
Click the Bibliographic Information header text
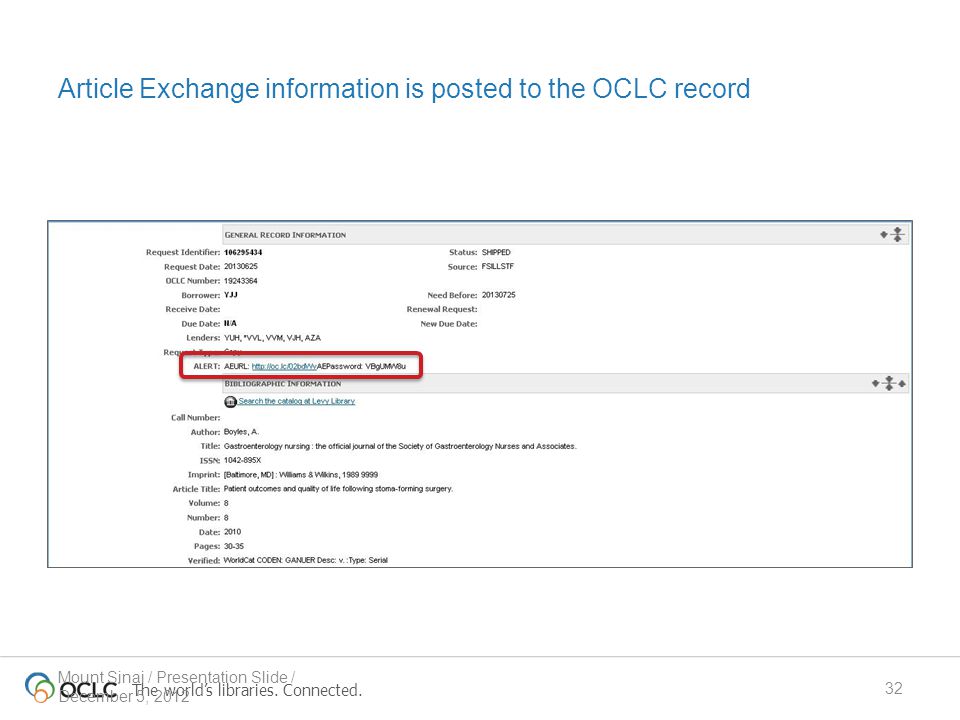(x=283, y=384)
